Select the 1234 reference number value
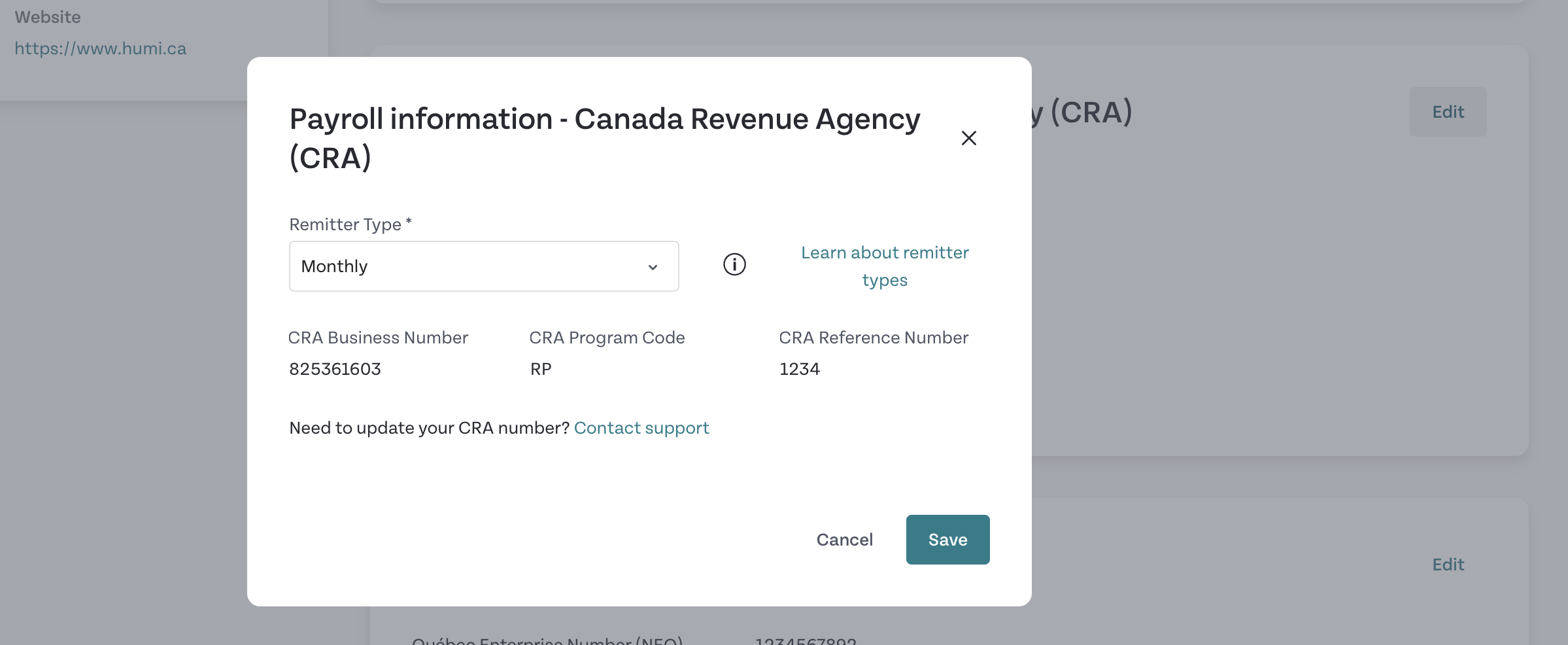Viewport: 1568px width, 645px height. point(799,369)
